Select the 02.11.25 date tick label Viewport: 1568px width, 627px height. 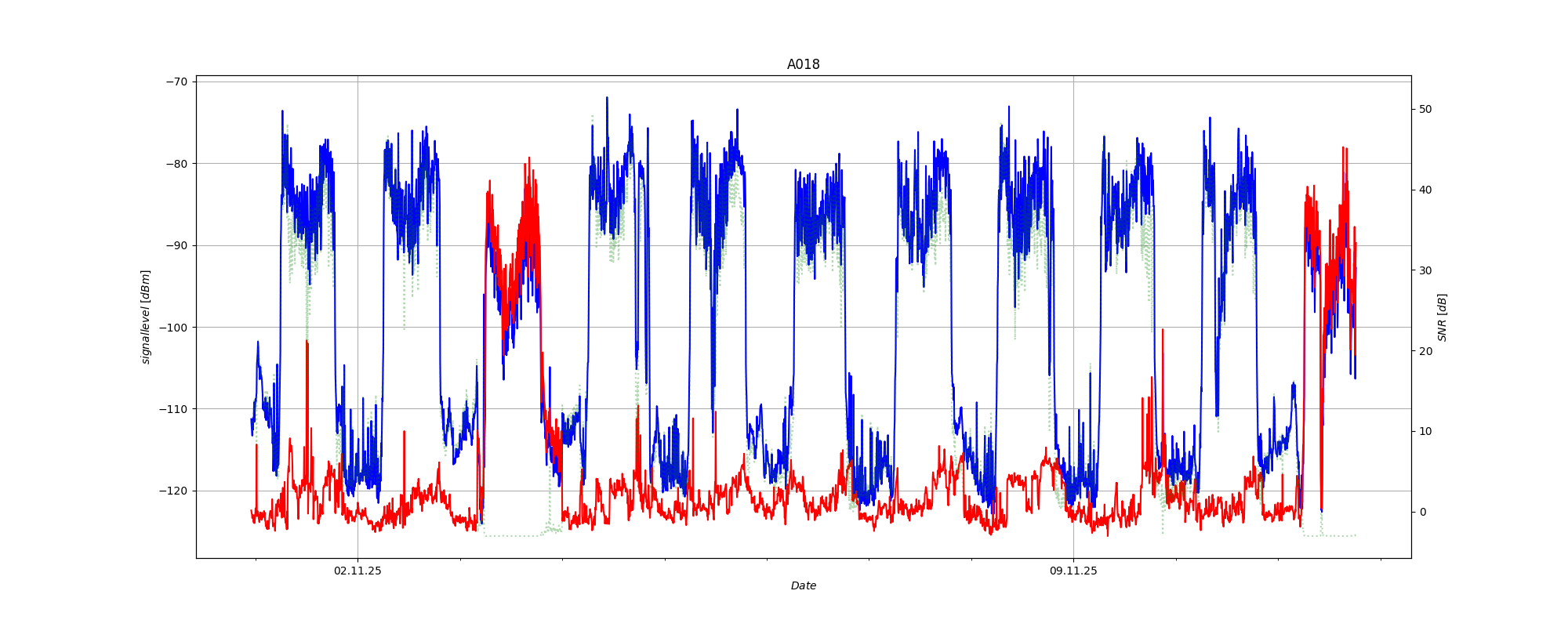pos(358,571)
